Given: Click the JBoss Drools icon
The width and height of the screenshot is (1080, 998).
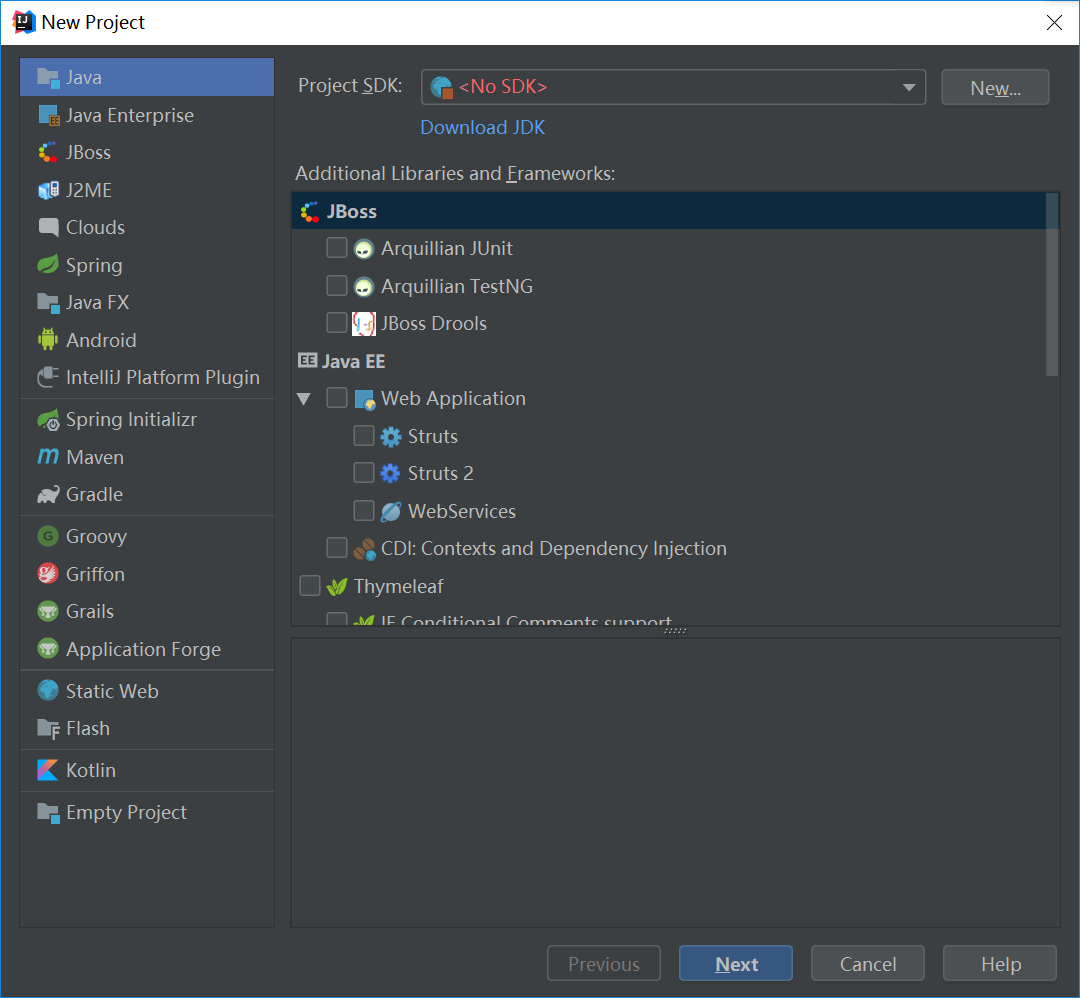Looking at the screenshot, I should pos(364,324).
